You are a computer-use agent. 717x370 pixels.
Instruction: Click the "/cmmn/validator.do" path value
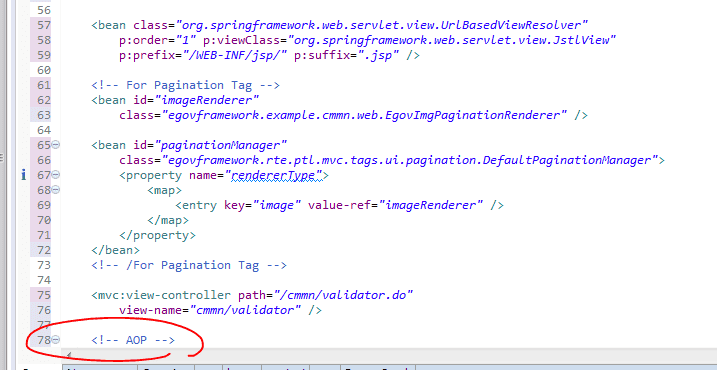(x=343, y=295)
